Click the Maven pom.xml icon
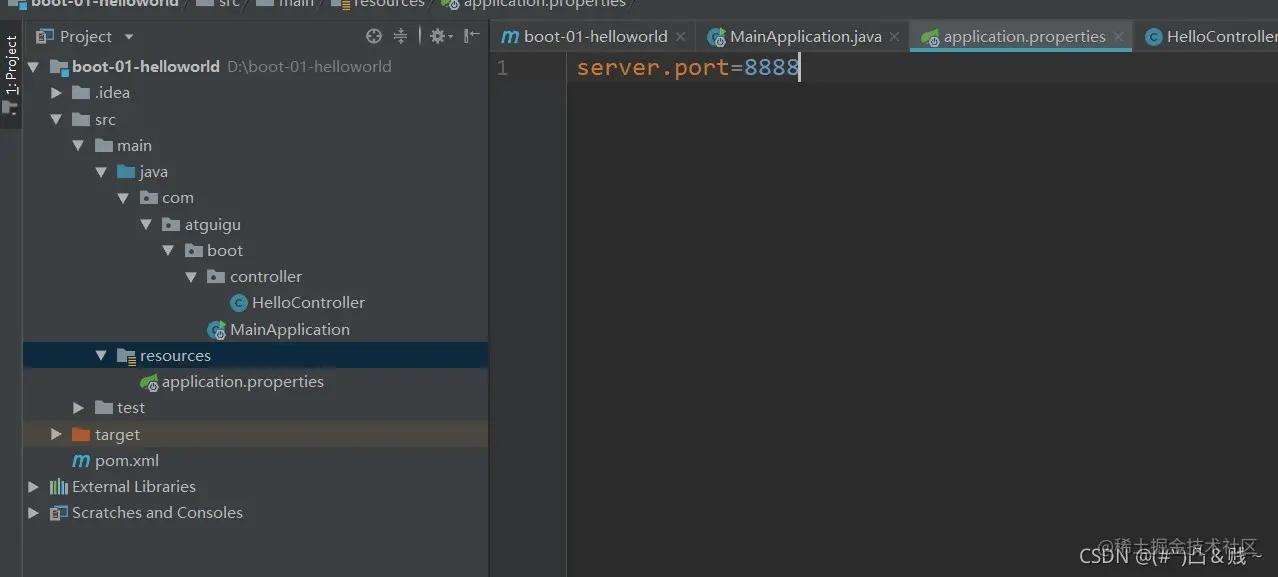This screenshot has height=577, width=1278. (81, 461)
